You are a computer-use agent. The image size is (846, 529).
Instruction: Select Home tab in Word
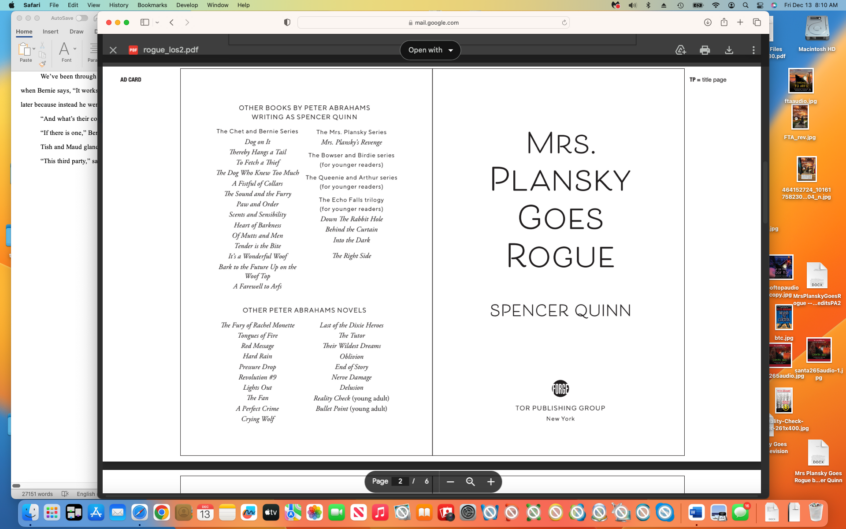click(24, 32)
